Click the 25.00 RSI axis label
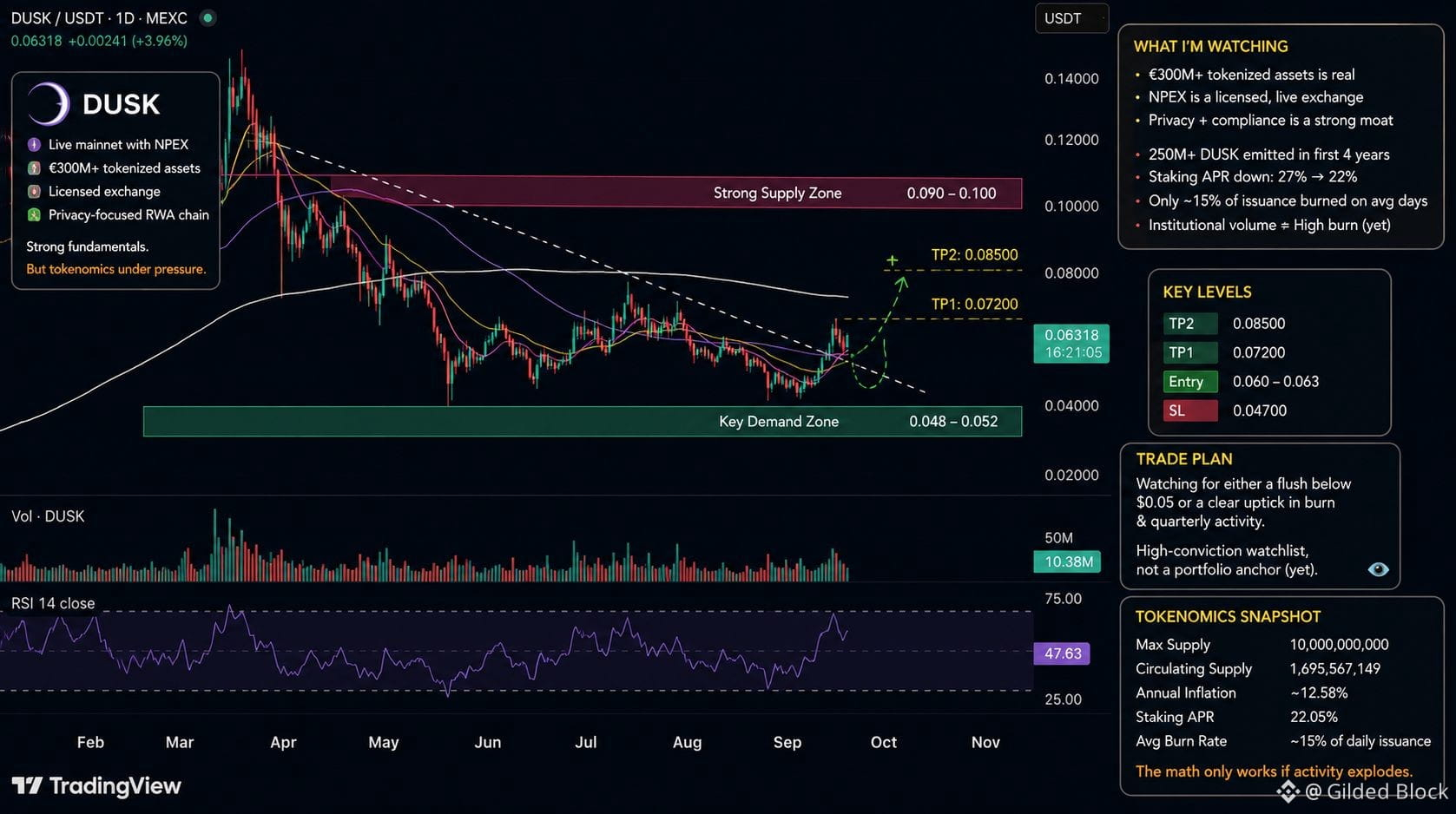The height and width of the screenshot is (814, 1456). tap(1063, 699)
